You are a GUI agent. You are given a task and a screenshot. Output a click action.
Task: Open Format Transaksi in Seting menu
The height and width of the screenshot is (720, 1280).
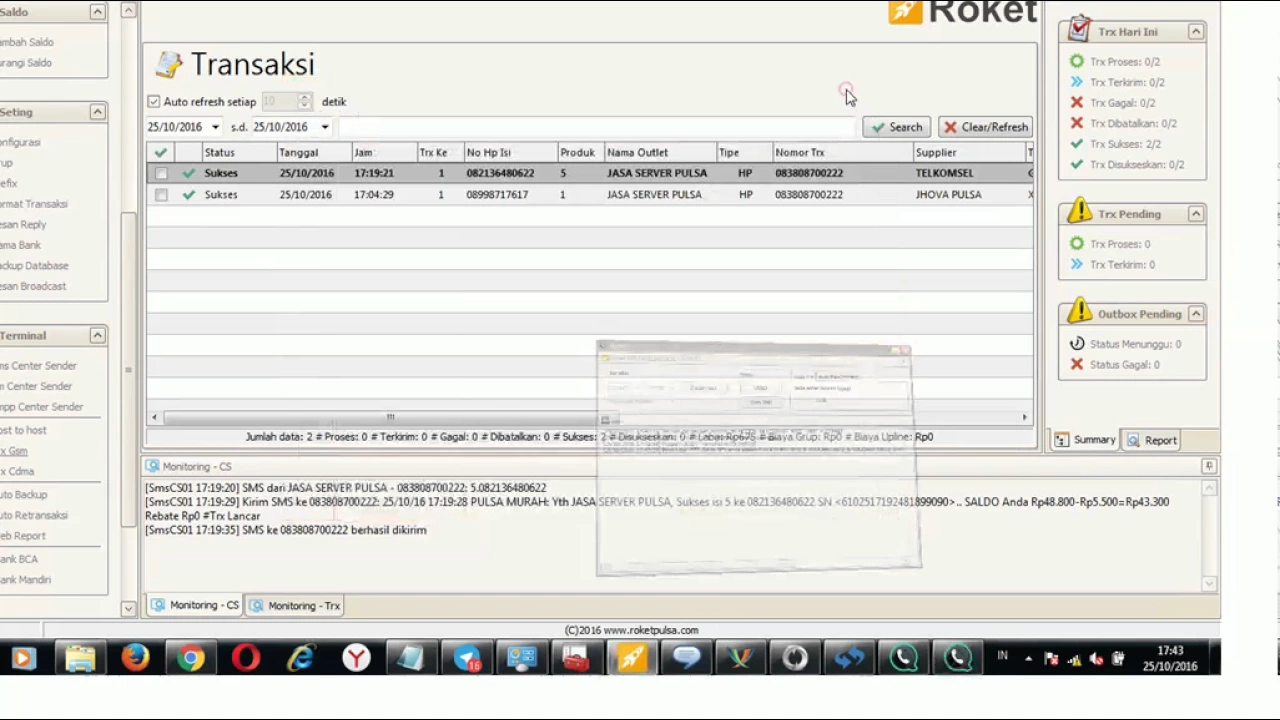(x=34, y=203)
